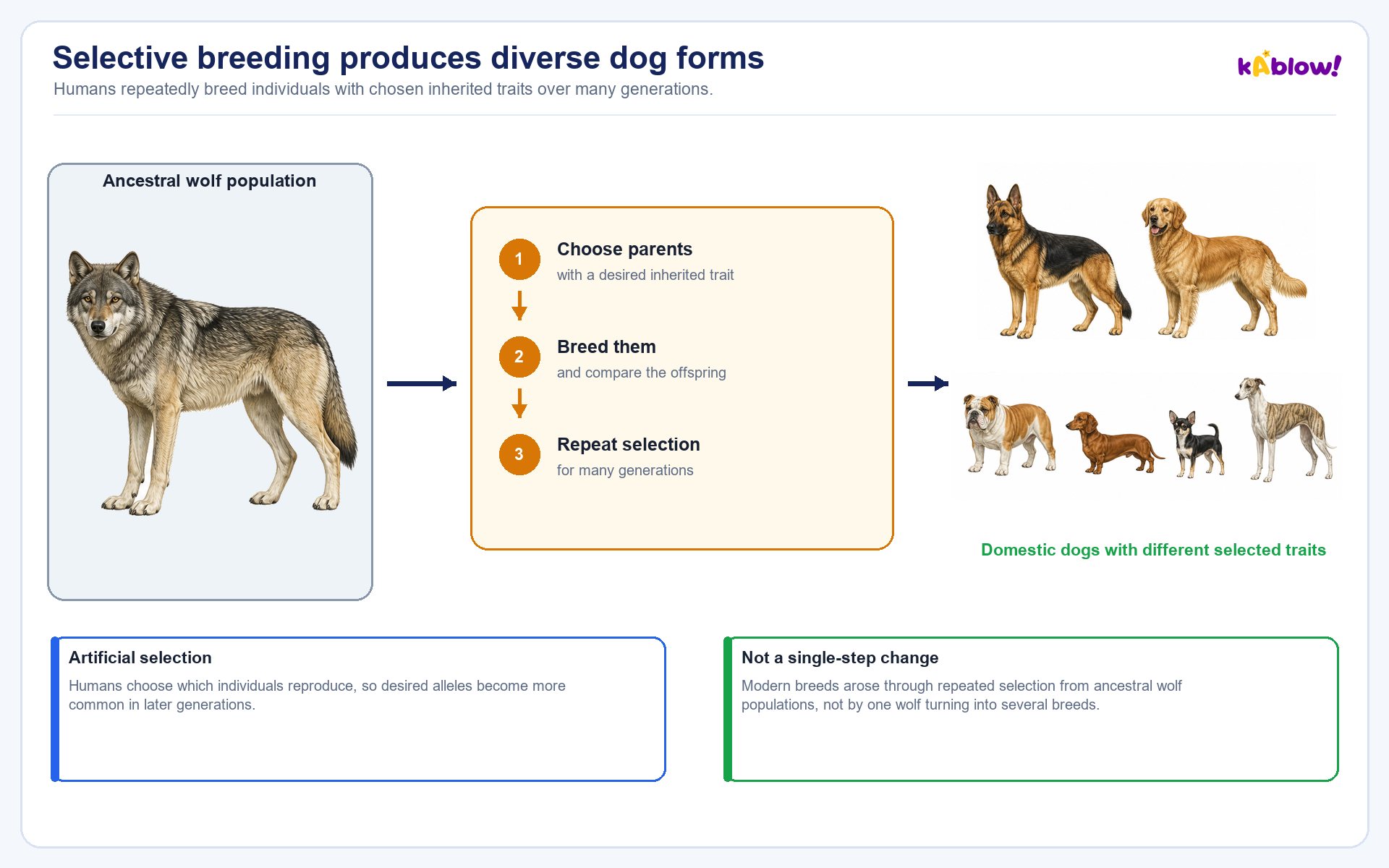Click 'and compare the offspring' text
This screenshot has width=1389, height=868.
[641, 373]
